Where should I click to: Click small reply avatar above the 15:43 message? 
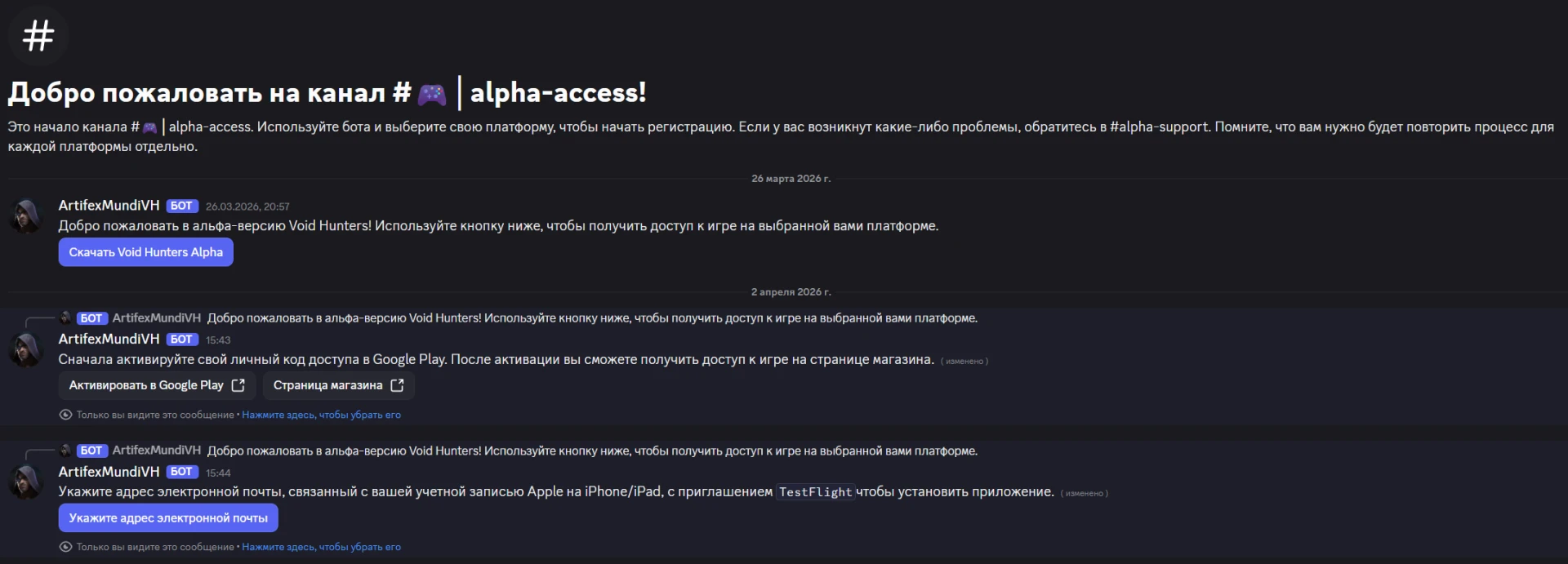65,318
